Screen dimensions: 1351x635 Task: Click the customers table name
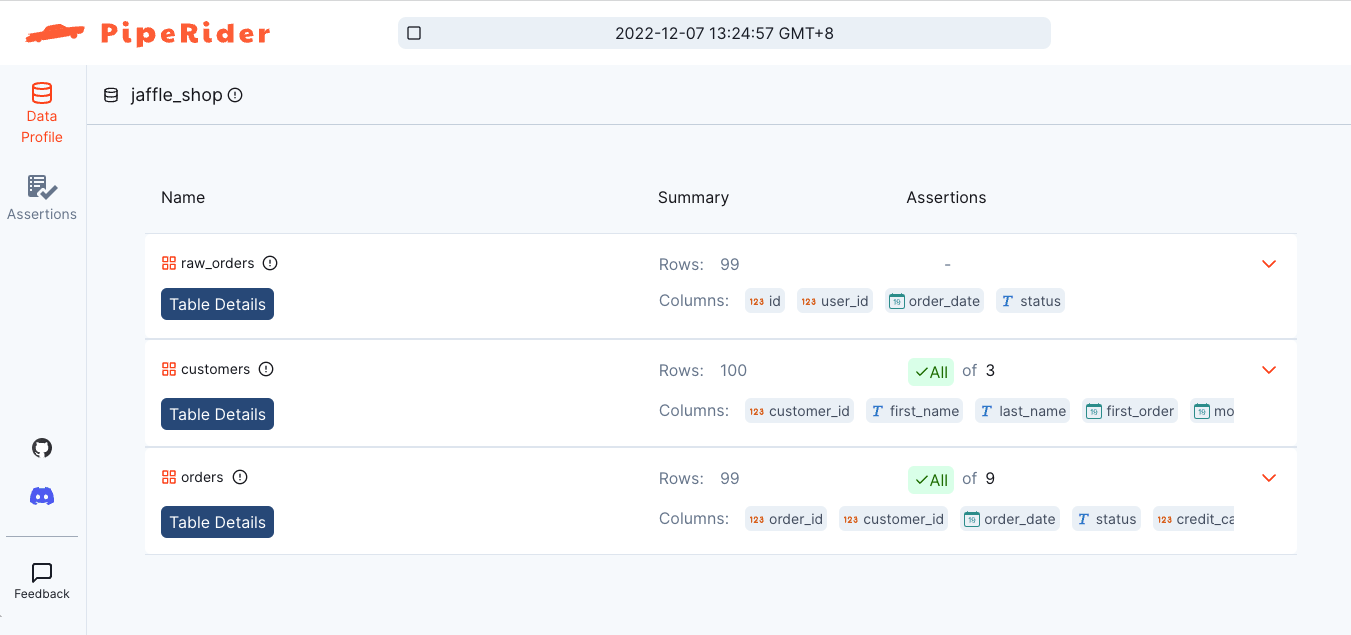coord(216,369)
